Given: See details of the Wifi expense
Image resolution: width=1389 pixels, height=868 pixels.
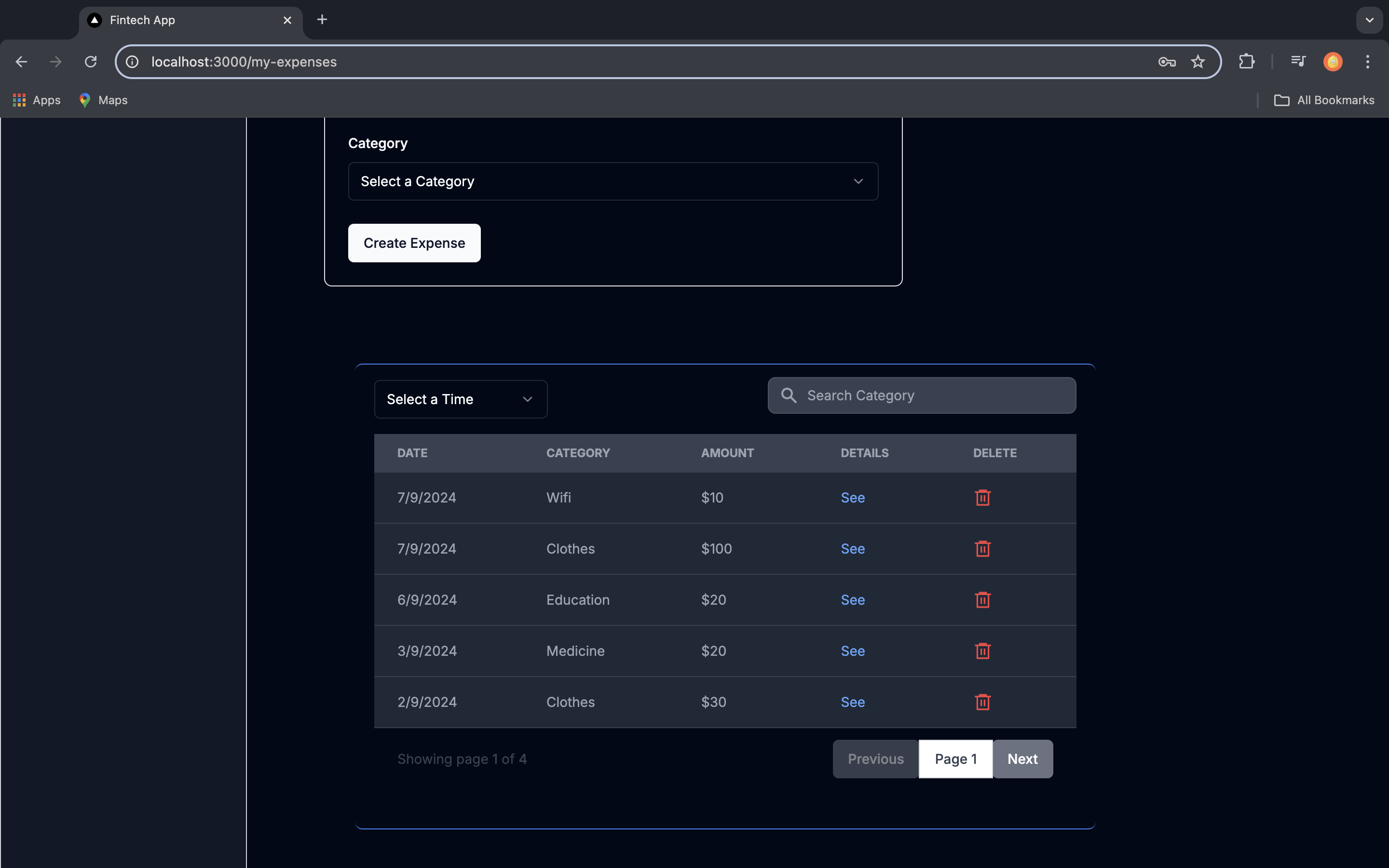Looking at the screenshot, I should 852,498.
